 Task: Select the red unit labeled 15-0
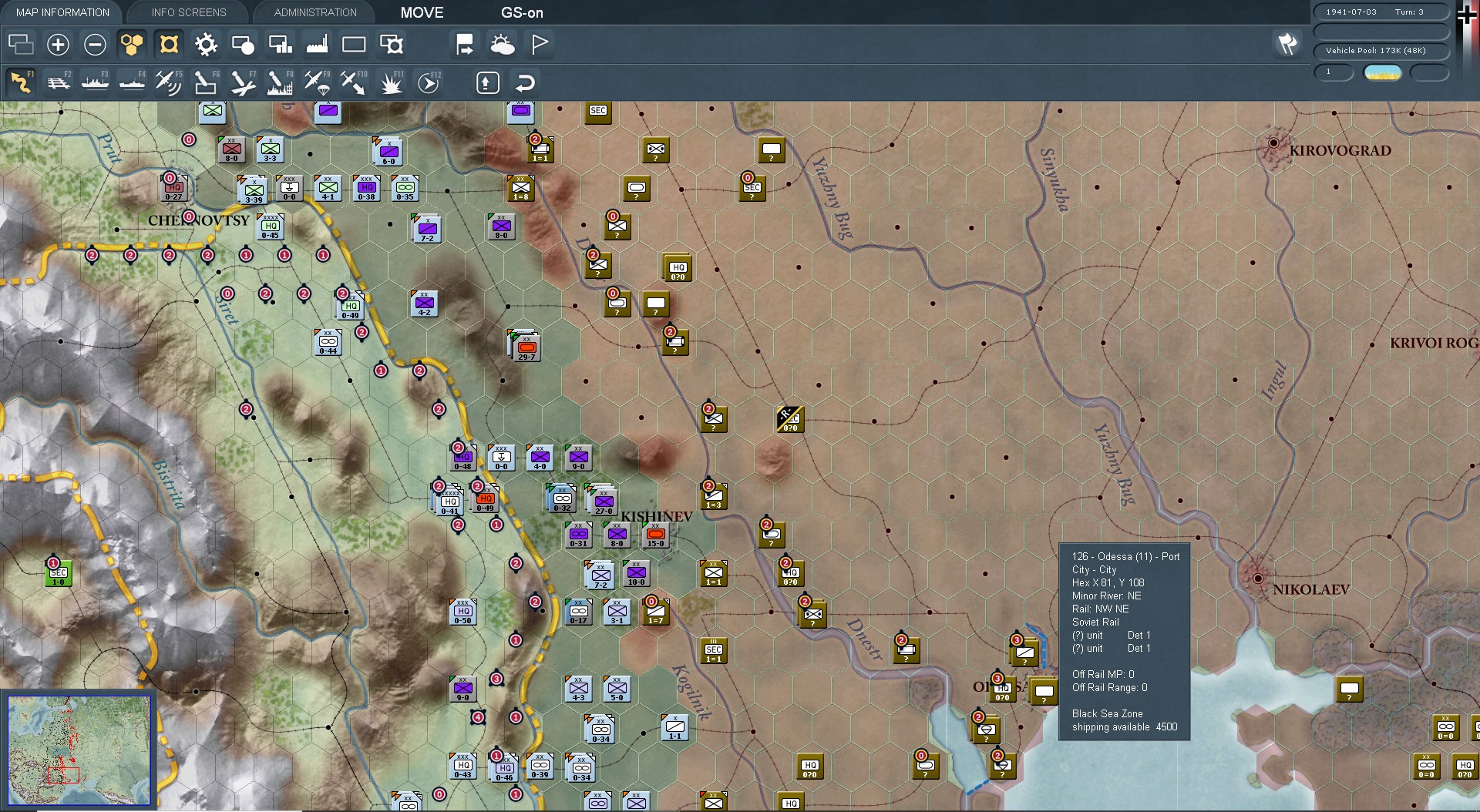pyautogui.click(x=655, y=534)
